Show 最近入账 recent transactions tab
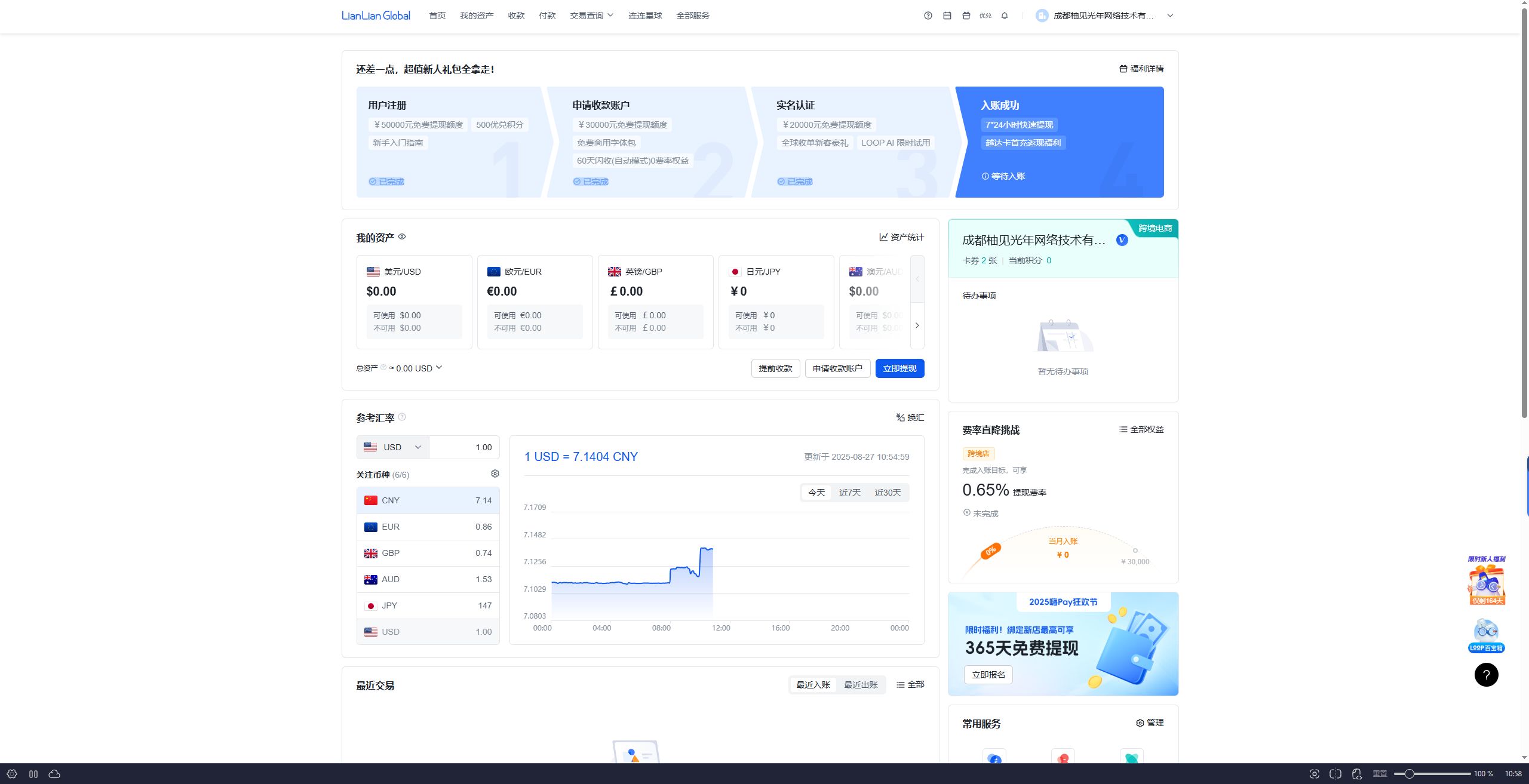Viewport: 1529px width, 784px height. coord(813,685)
